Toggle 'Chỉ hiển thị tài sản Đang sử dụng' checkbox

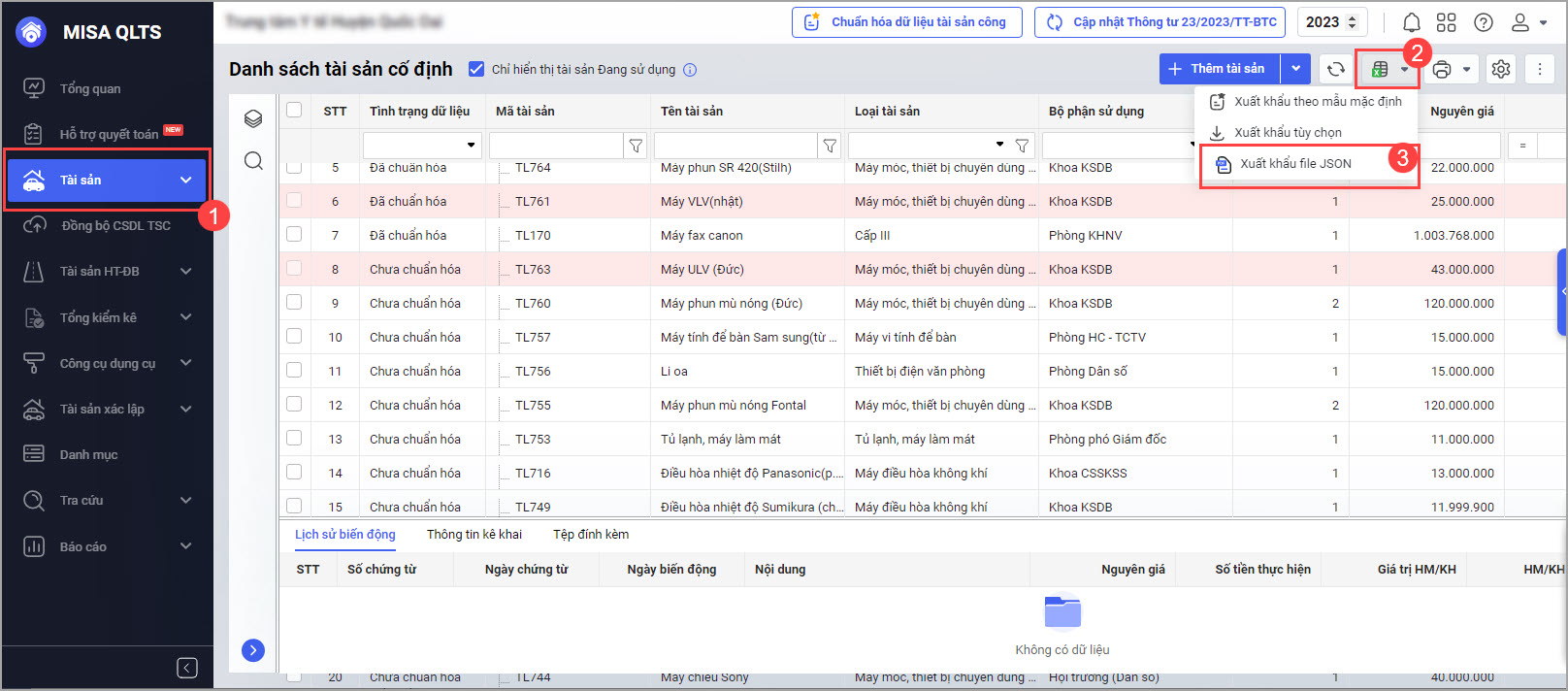tap(476, 69)
